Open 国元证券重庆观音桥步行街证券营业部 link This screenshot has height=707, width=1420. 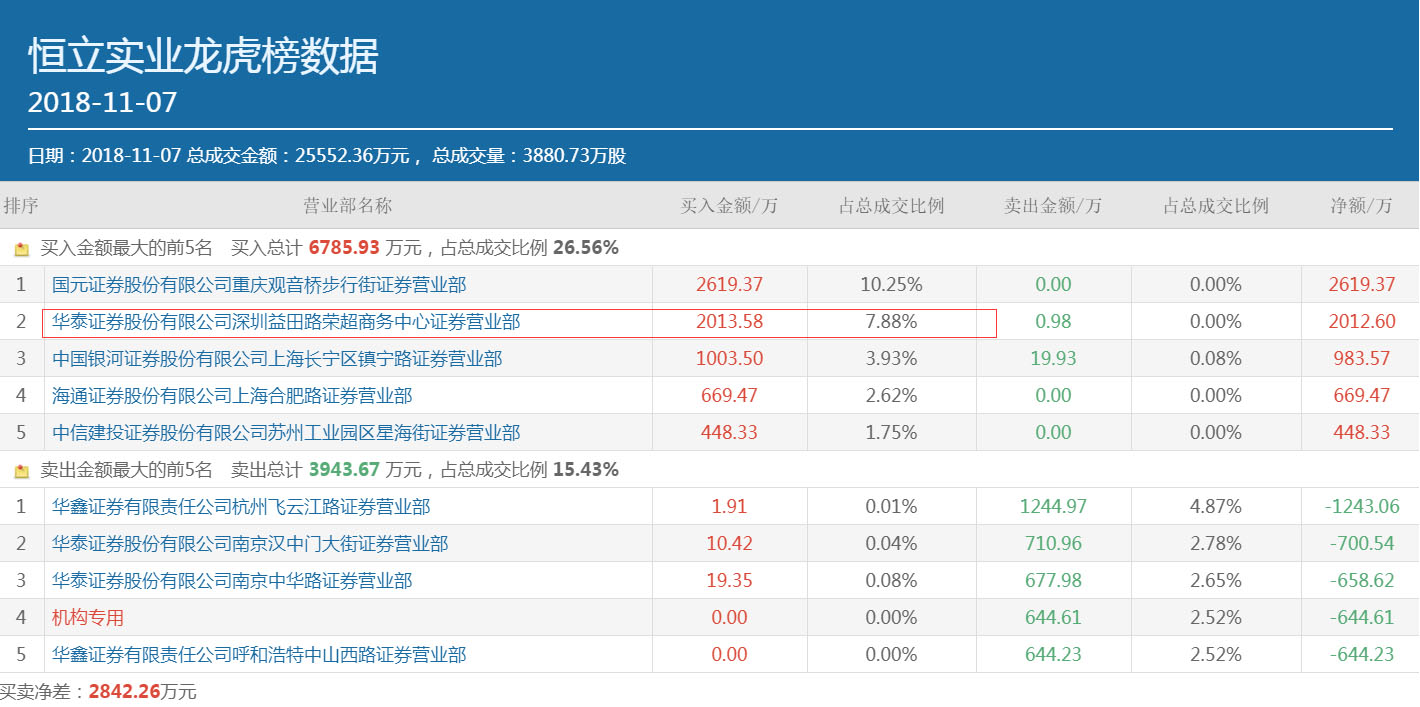(259, 285)
